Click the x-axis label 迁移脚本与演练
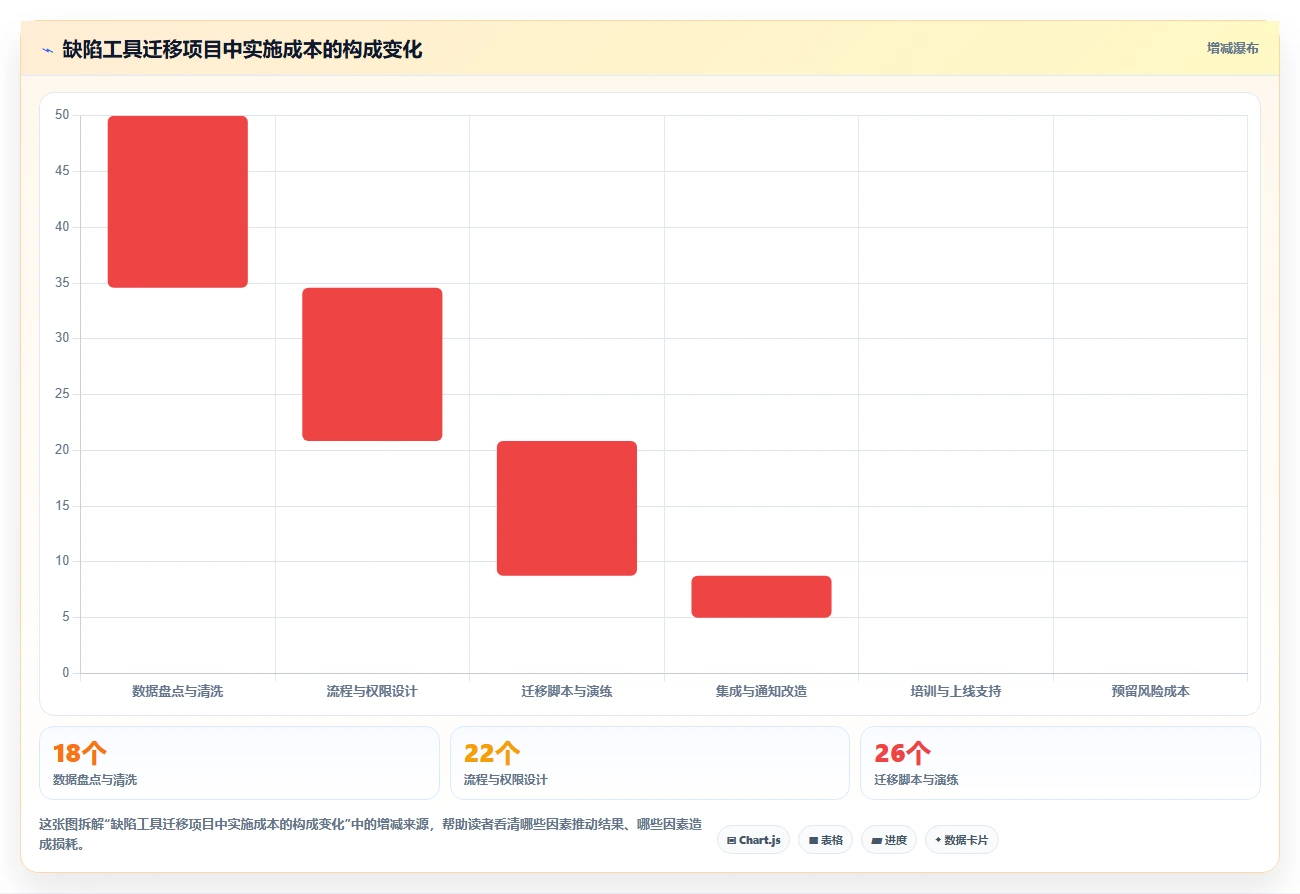Screen dimensions: 1300x894 click(x=567, y=691)
